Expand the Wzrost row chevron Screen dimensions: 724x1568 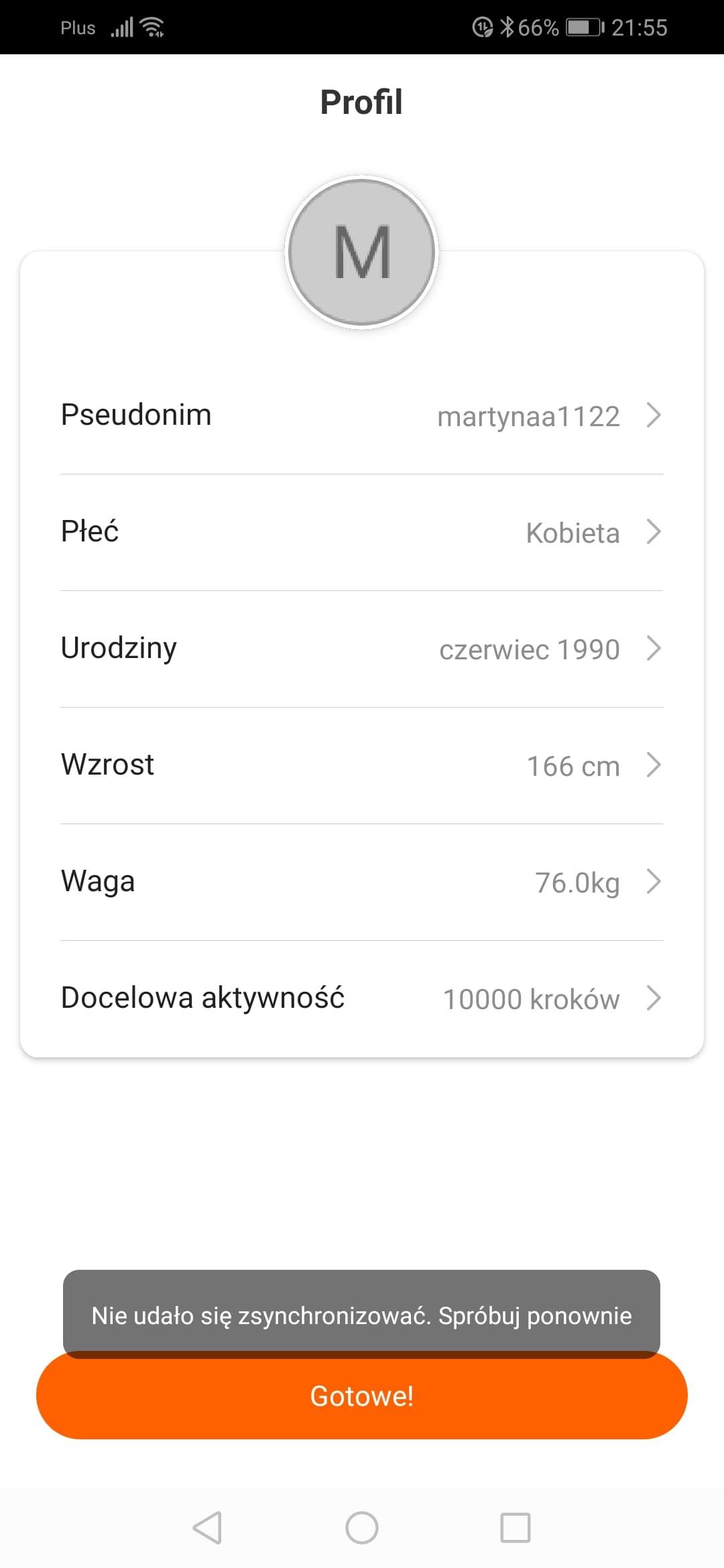(654, 765)
